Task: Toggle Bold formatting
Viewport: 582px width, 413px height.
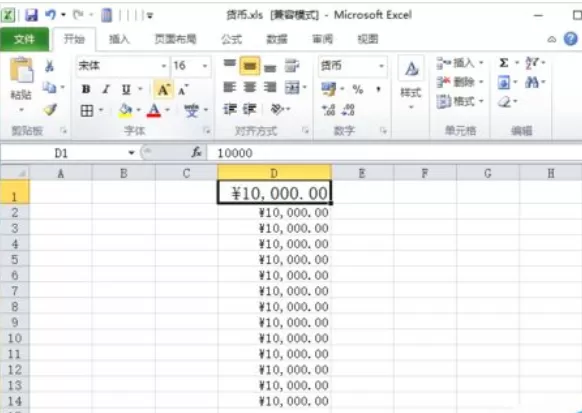Action: tap(86, 89)
